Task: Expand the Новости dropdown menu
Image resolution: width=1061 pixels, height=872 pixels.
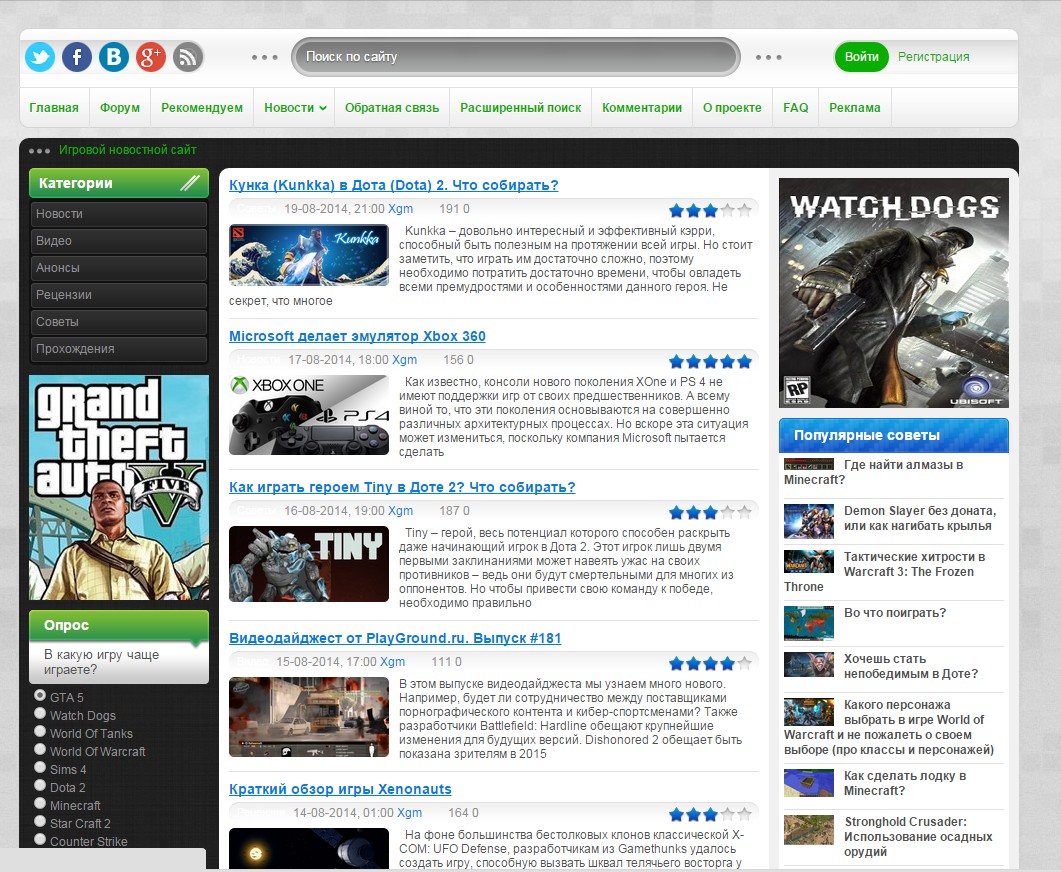Action: (295, 108)
